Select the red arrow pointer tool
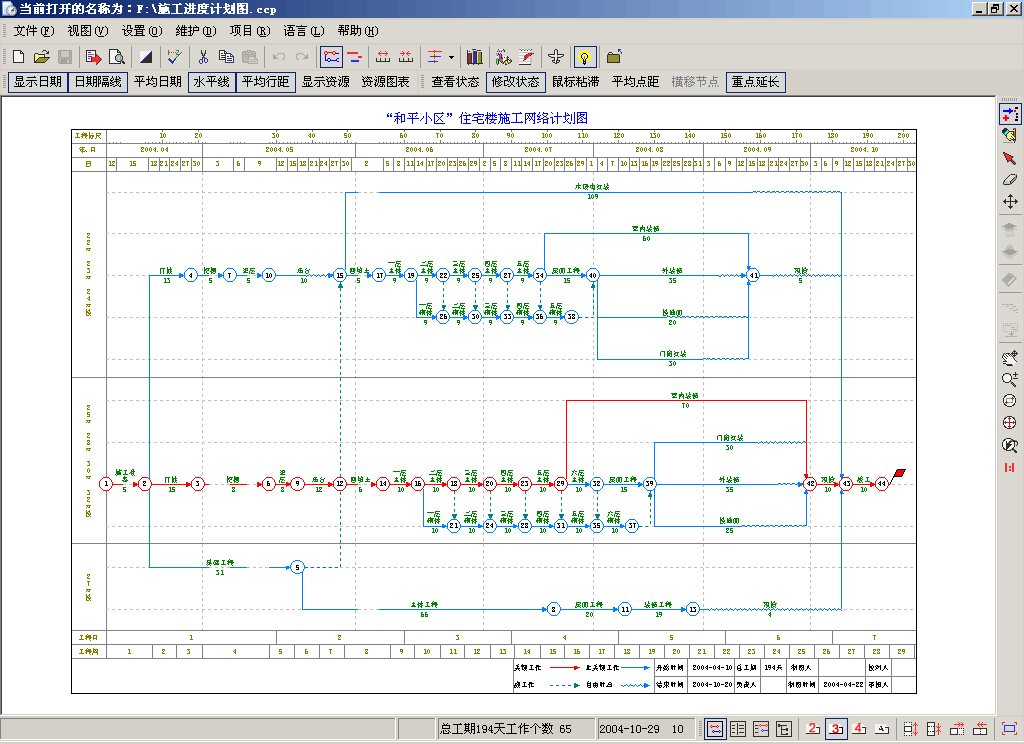 pyautogui.click(x=1010, y=158)
